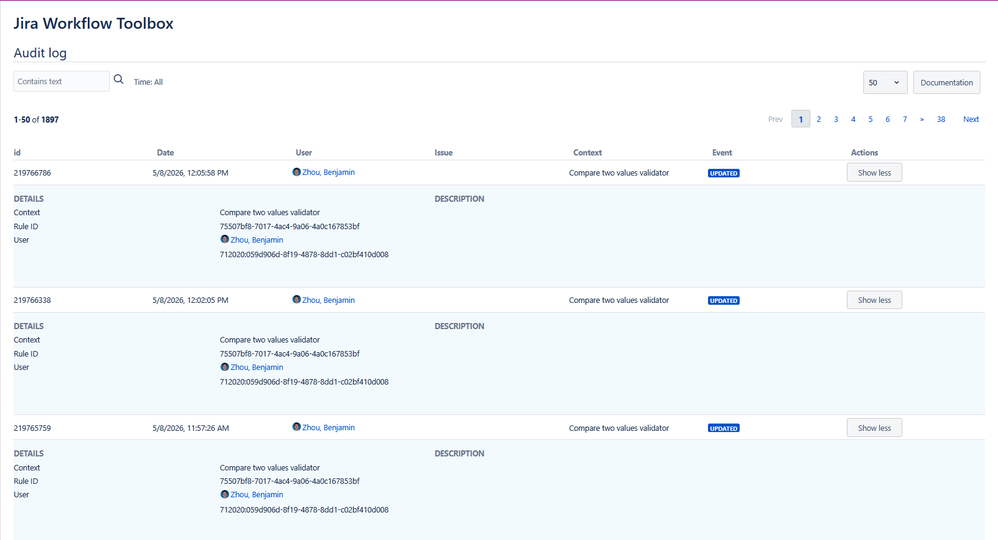
Task: Click the Event column header
Action: (x=722, y=152)
